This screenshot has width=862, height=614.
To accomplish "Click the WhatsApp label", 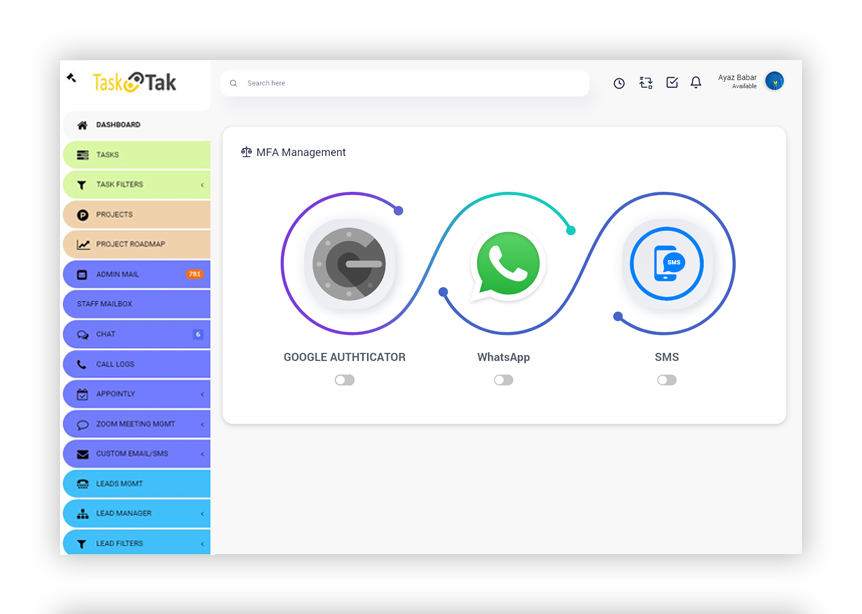I will 504,357.
